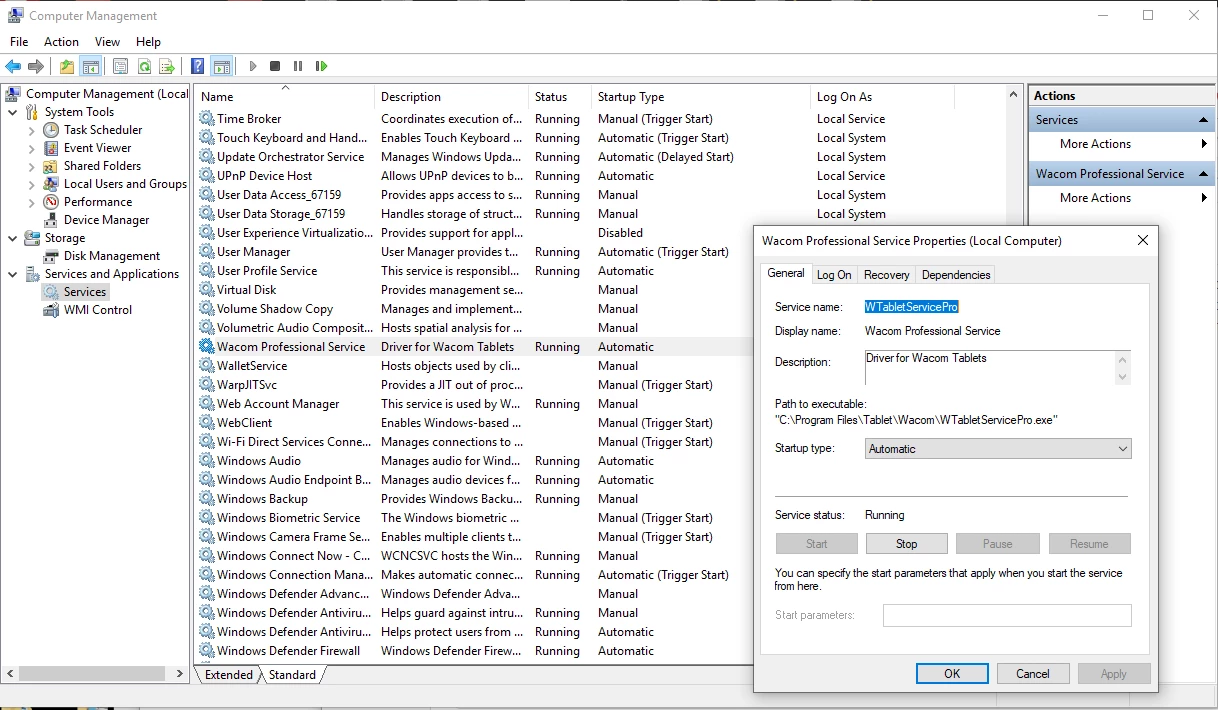Image resolution: width=1218 pixels, height=710 pixels.
Task: Collapse the Storage tree node
Action: pos(13,238)
